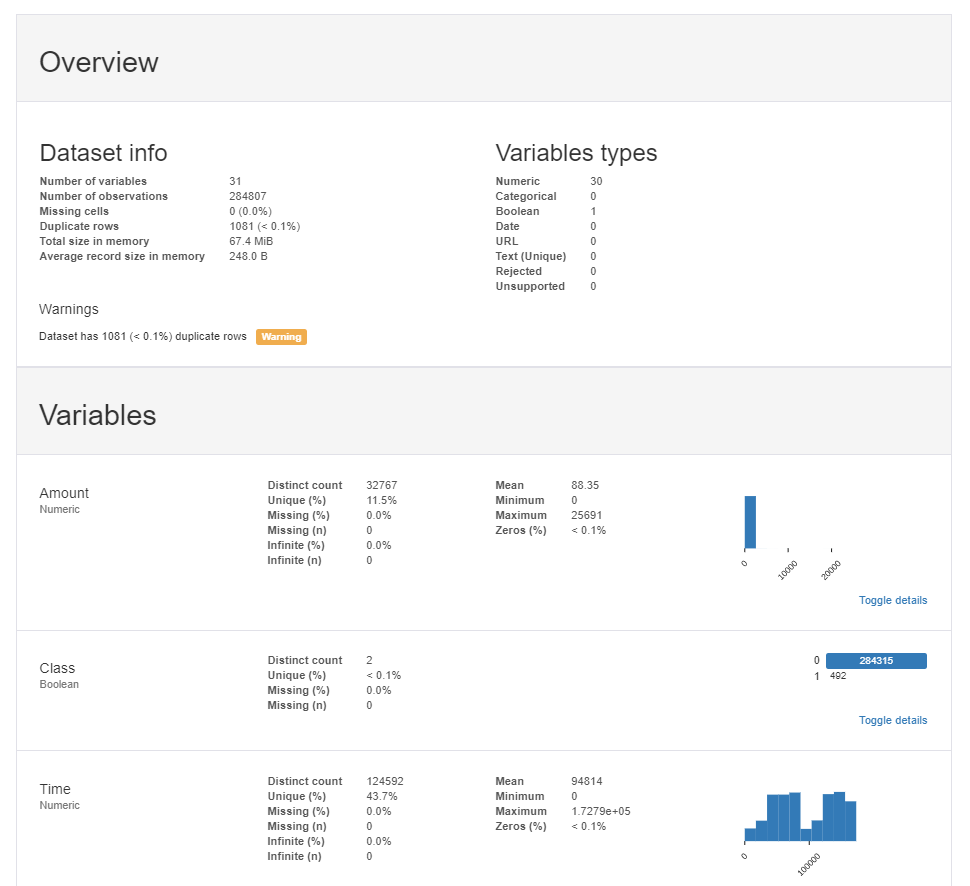Click the Unsupported type label
The width and height of the screenshot is (970, 886).
coord(530,286)
